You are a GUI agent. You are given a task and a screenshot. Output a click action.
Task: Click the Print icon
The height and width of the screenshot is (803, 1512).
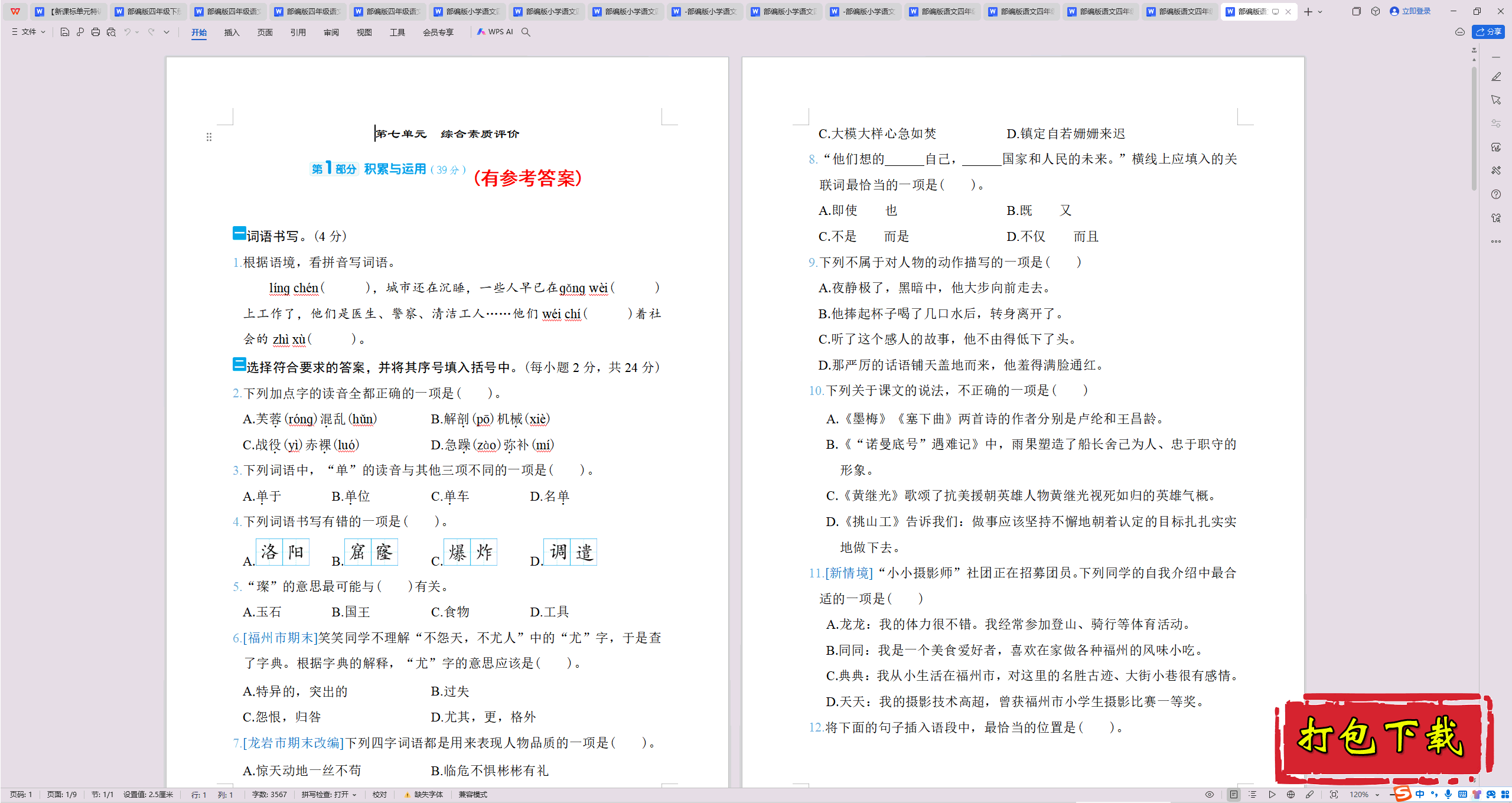[96, 32]
